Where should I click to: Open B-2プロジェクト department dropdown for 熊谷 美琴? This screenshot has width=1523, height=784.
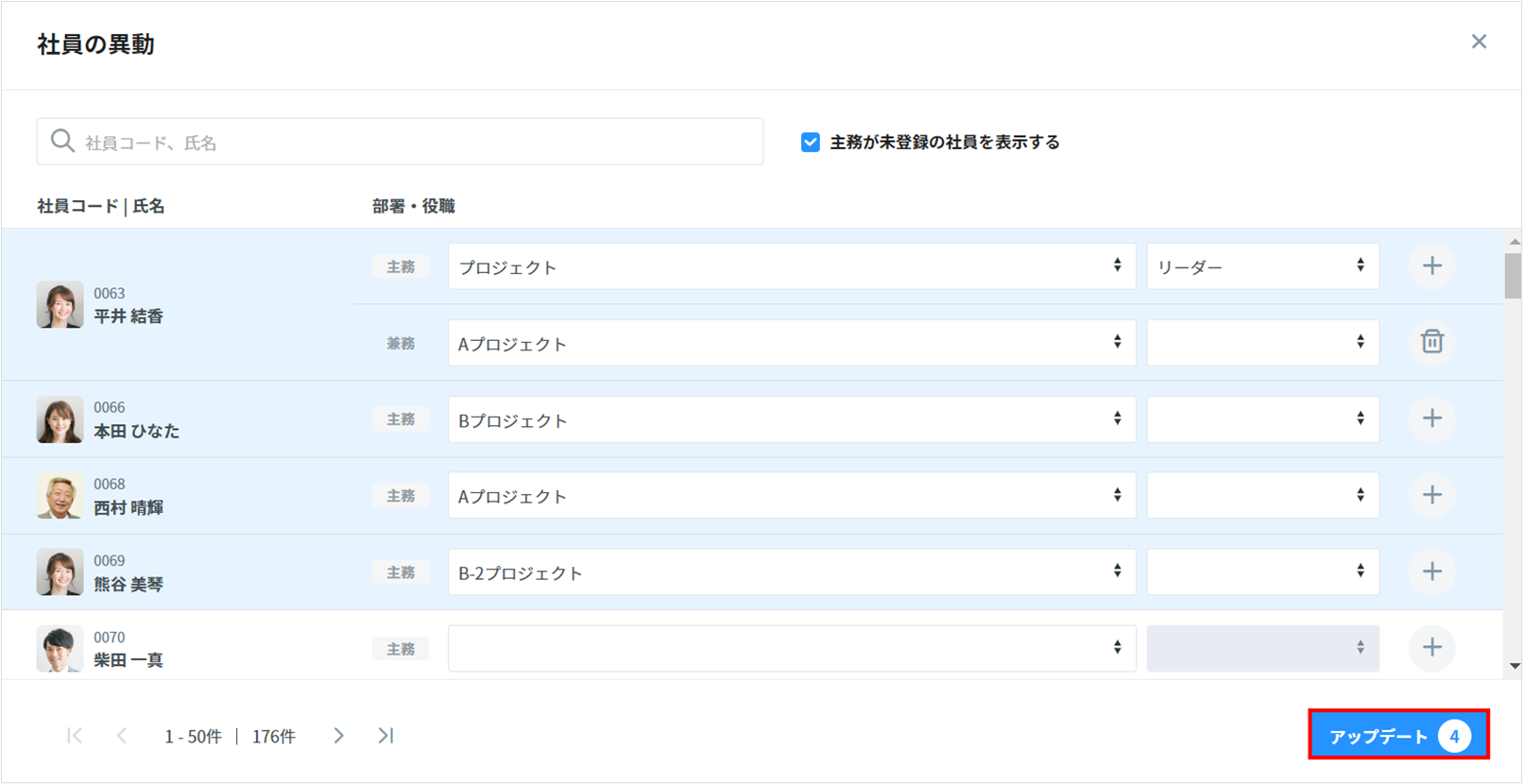click(x=791, y=572)
